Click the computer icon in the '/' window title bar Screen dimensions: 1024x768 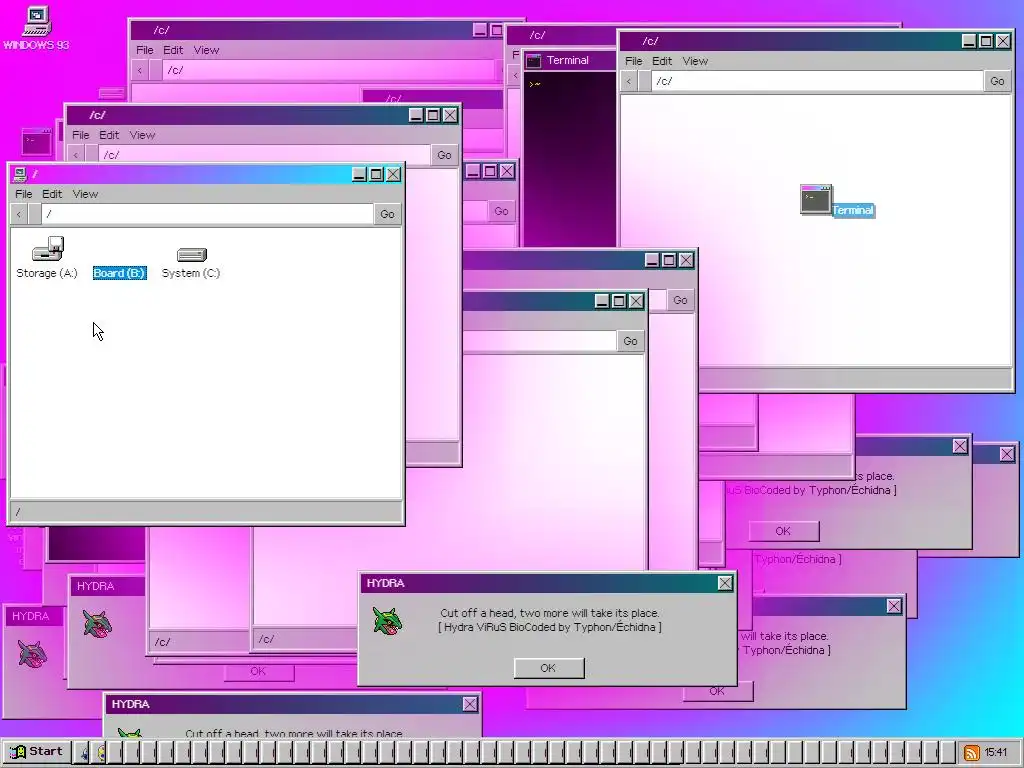pos(20,174)
